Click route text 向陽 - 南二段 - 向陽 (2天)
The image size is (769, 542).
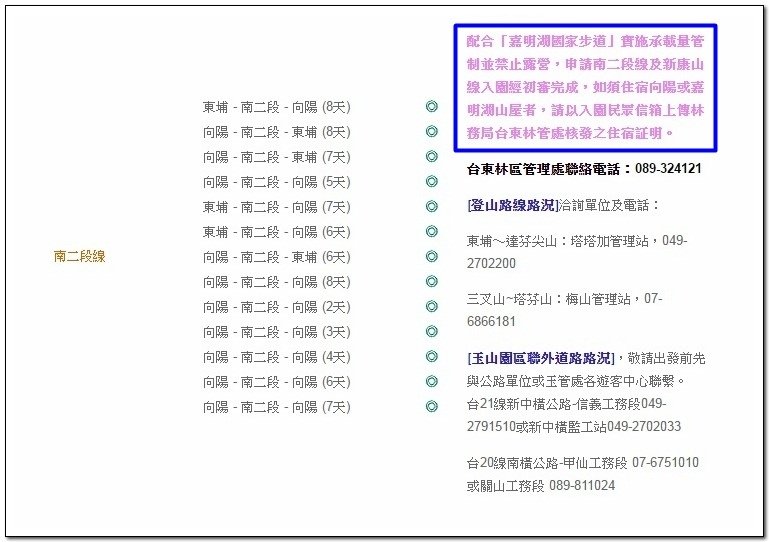point(277,307)
